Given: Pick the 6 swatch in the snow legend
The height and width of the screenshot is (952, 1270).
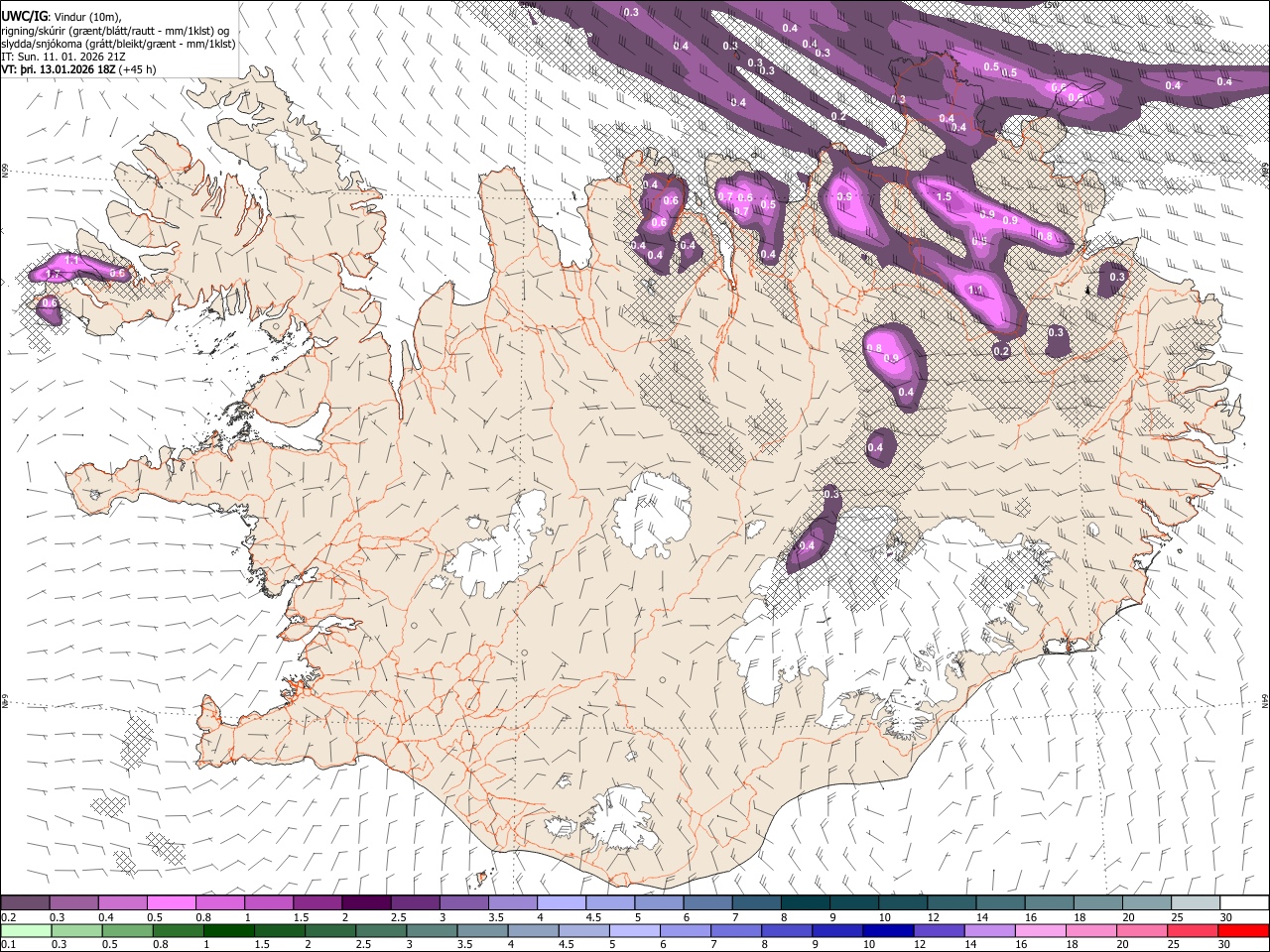Looking at the screenshot, I should tap(706, 903).
